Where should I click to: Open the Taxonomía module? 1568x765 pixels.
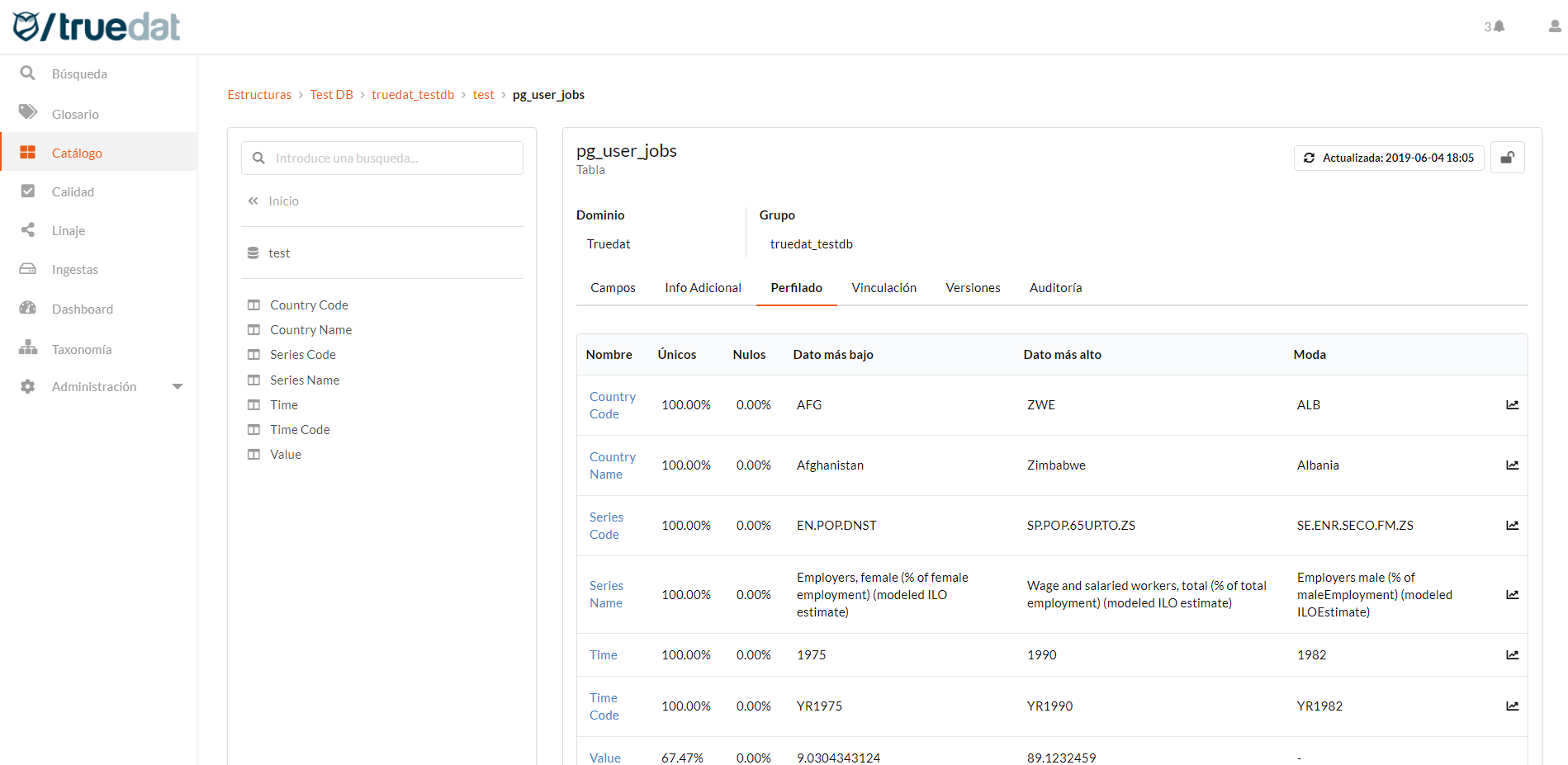(x=82, y=348)
